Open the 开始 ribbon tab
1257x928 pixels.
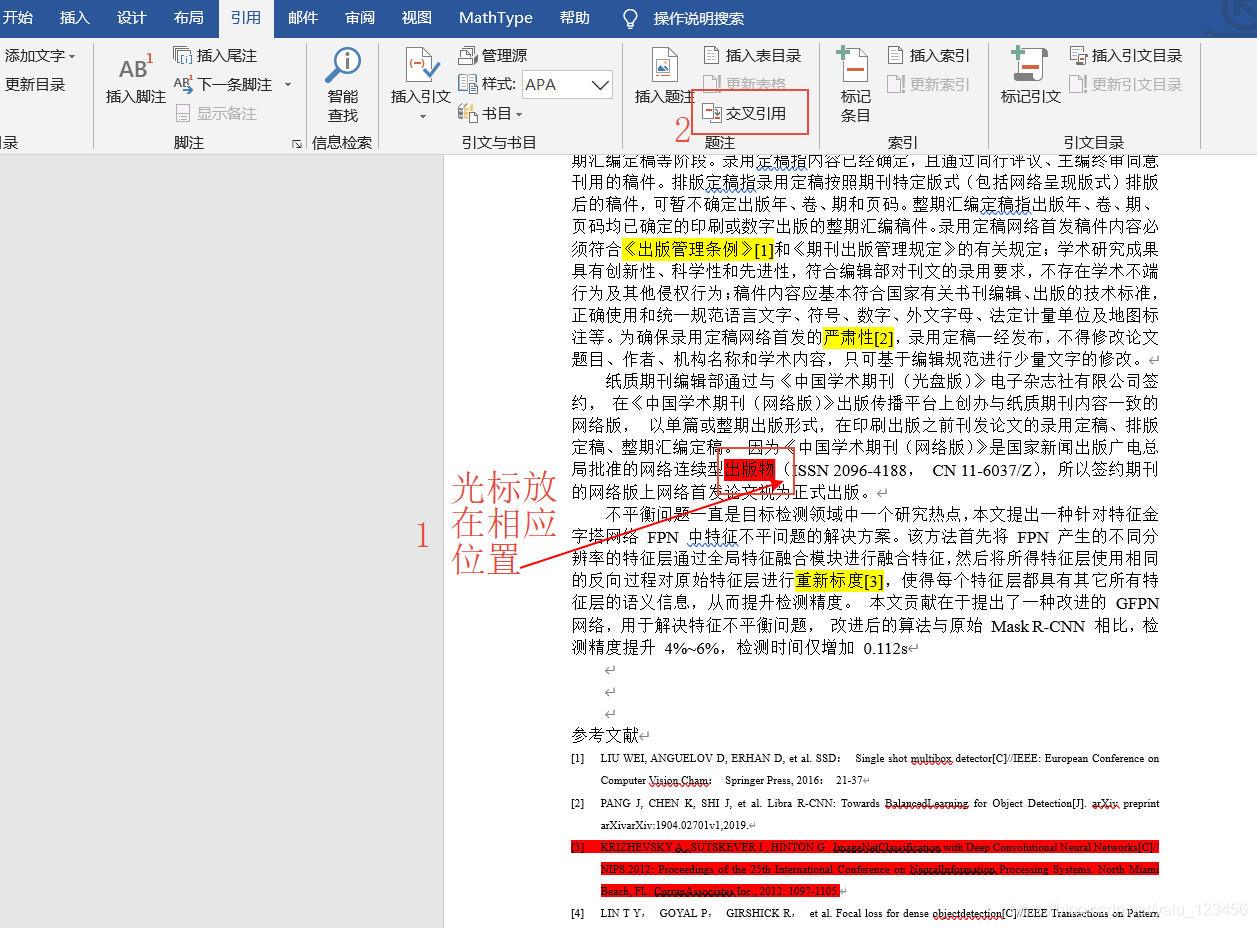(x=17, y=18)
